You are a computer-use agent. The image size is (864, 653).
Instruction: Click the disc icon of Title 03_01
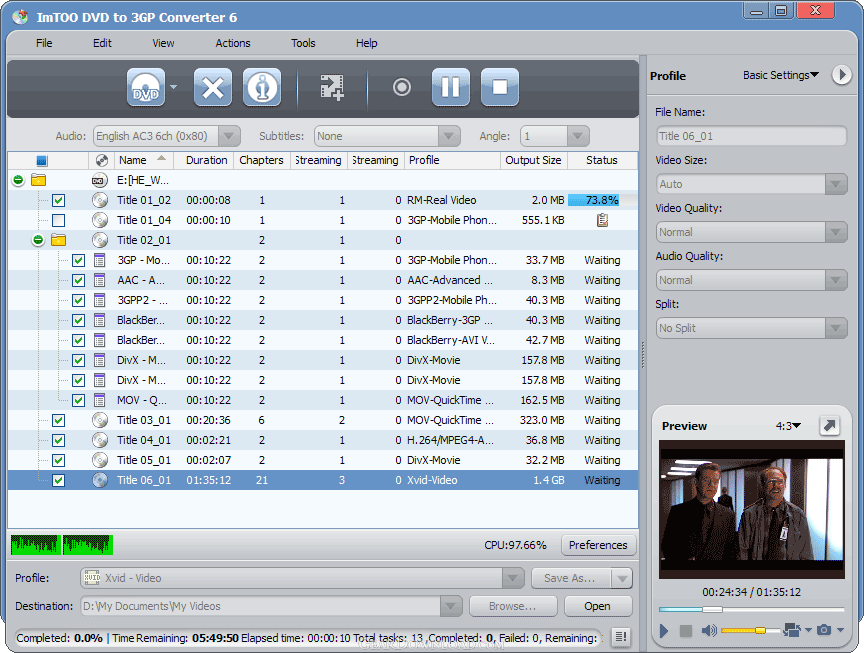click(x=100, y=420)
